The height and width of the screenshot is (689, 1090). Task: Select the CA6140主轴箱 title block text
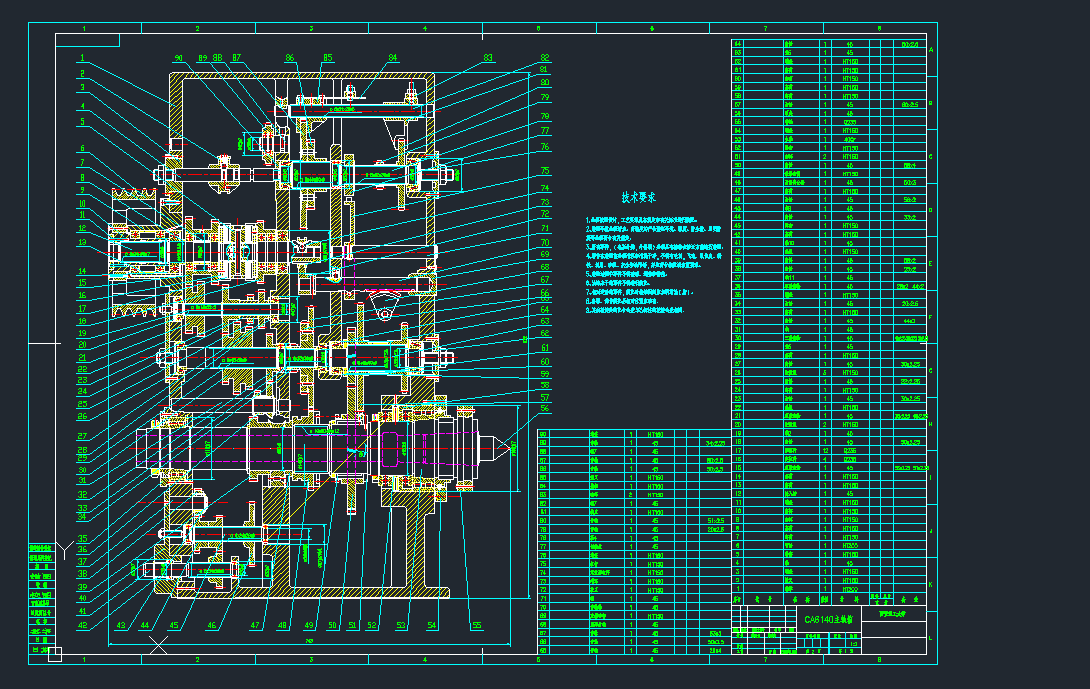[831, 620]
